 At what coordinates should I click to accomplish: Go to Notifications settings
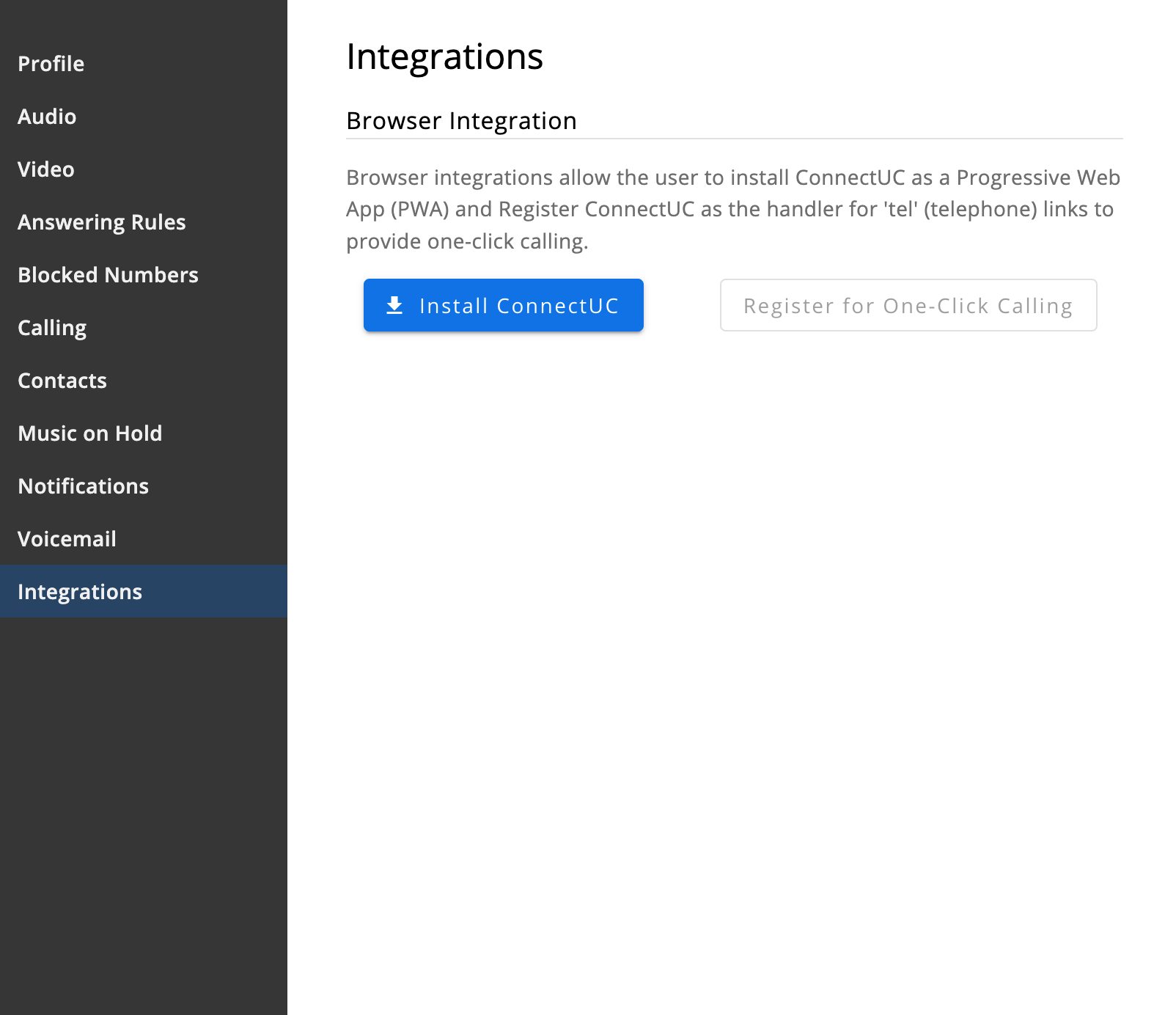click(84, 486)
